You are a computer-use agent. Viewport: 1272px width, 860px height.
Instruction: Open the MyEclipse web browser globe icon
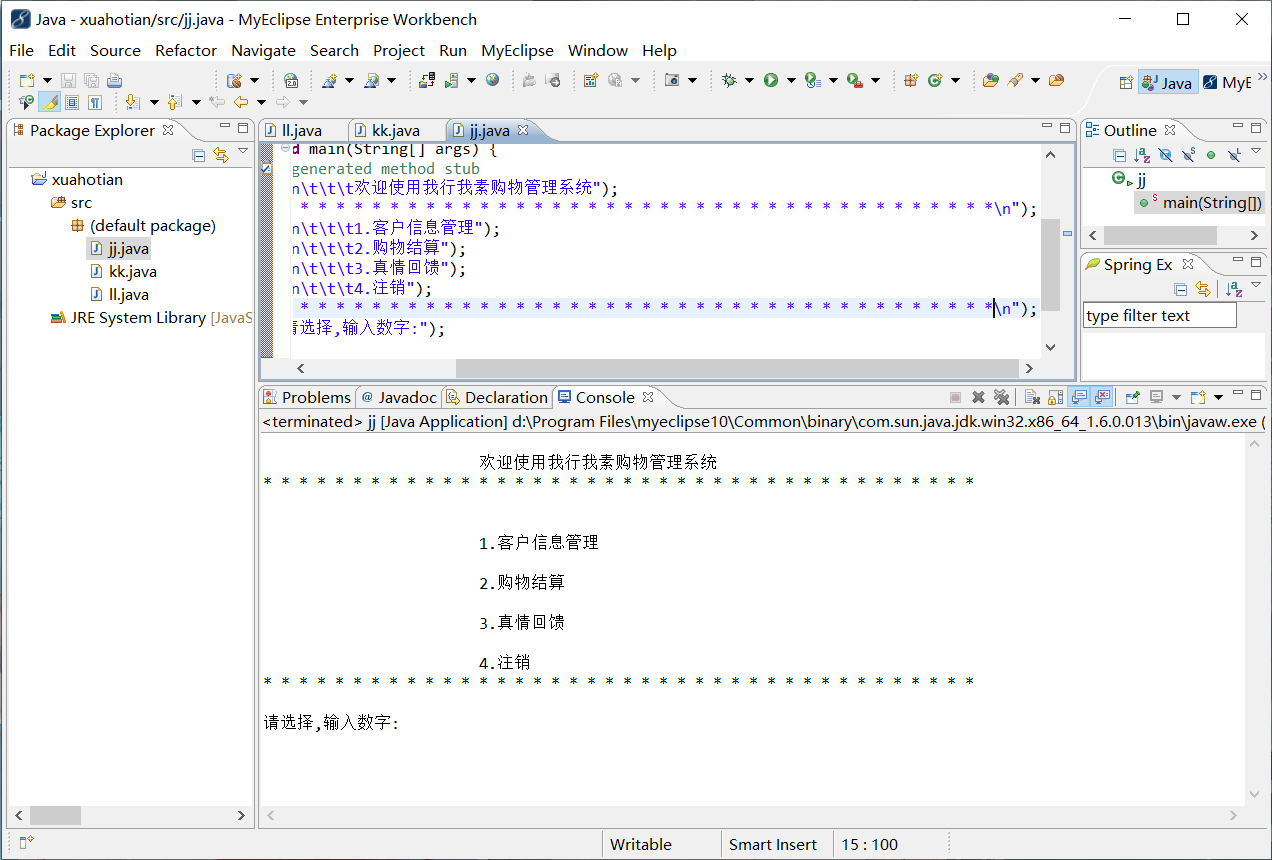click(493, 80)
